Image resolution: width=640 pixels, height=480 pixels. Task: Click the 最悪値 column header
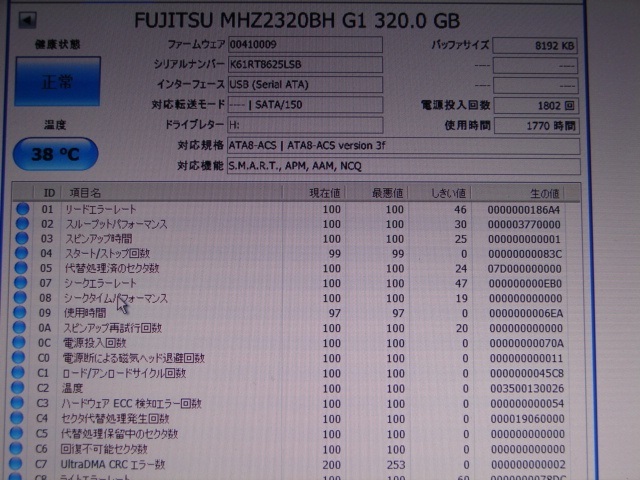point(377,193)
